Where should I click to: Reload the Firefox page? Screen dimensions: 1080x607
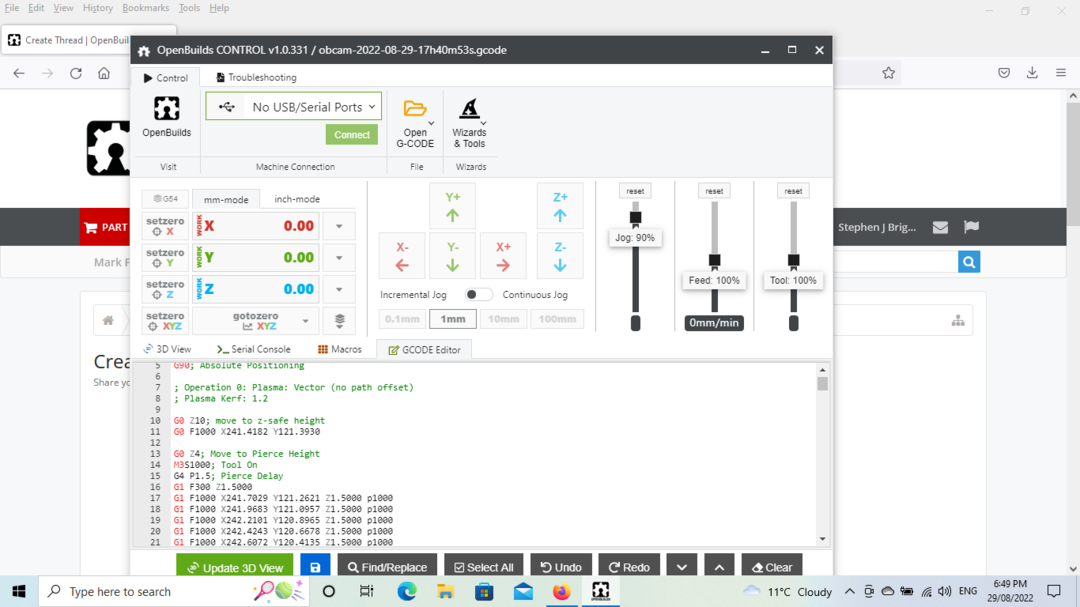[x=76, y=73]
